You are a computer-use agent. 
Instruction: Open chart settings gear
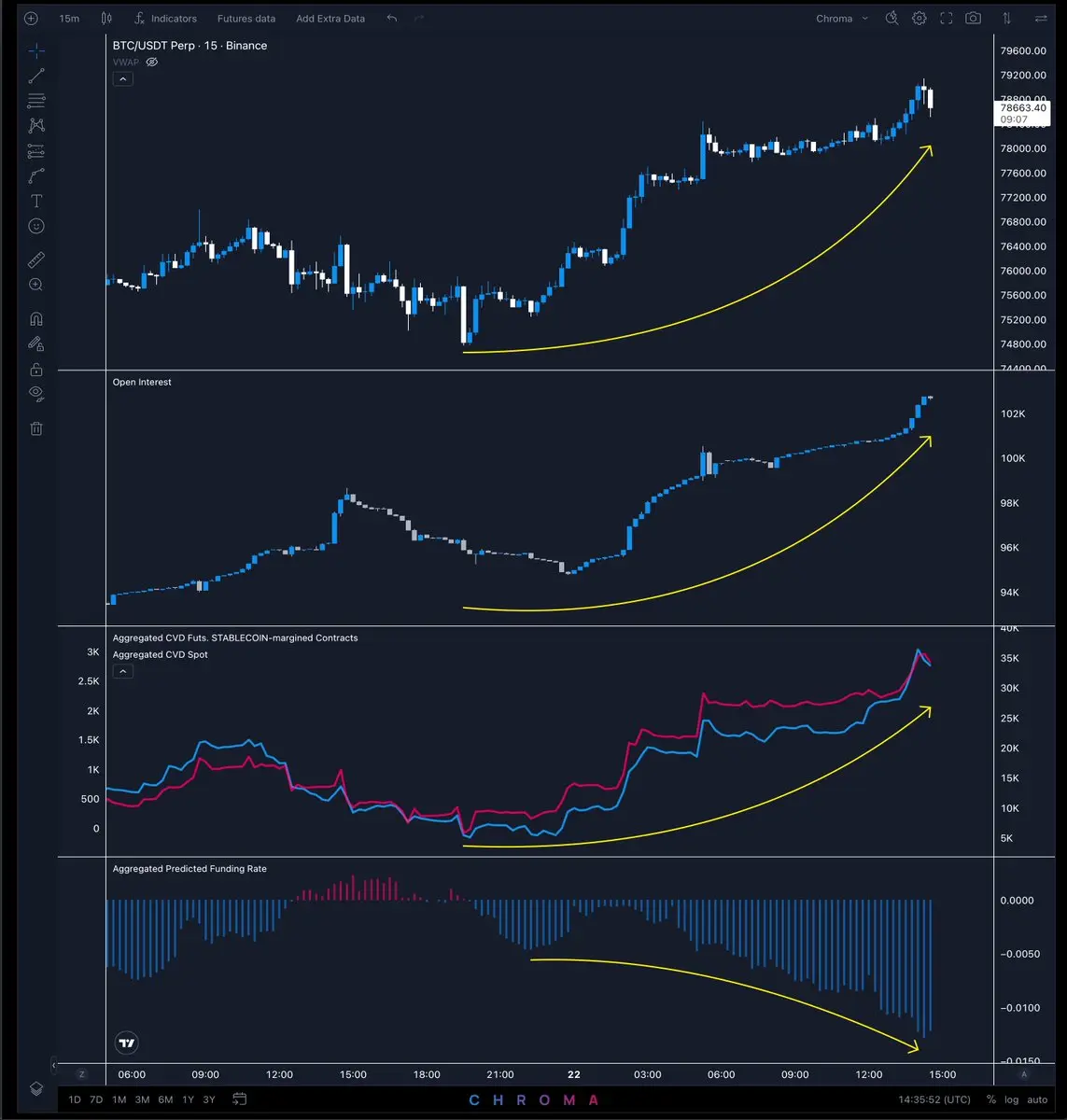coord(920,19)
